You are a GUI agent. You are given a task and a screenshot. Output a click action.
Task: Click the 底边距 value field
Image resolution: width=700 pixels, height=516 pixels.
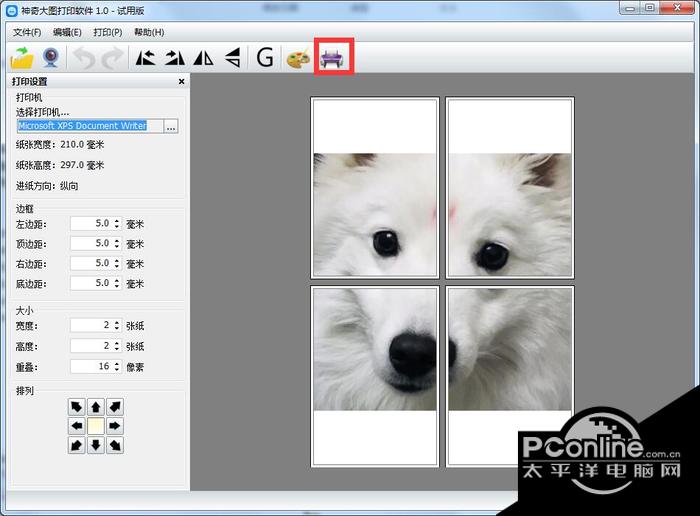click(x=91, y=283)
